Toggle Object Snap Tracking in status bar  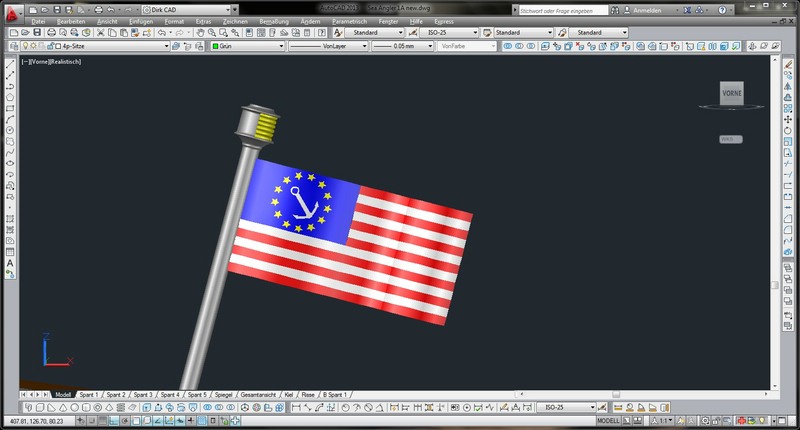coord(158,421)
